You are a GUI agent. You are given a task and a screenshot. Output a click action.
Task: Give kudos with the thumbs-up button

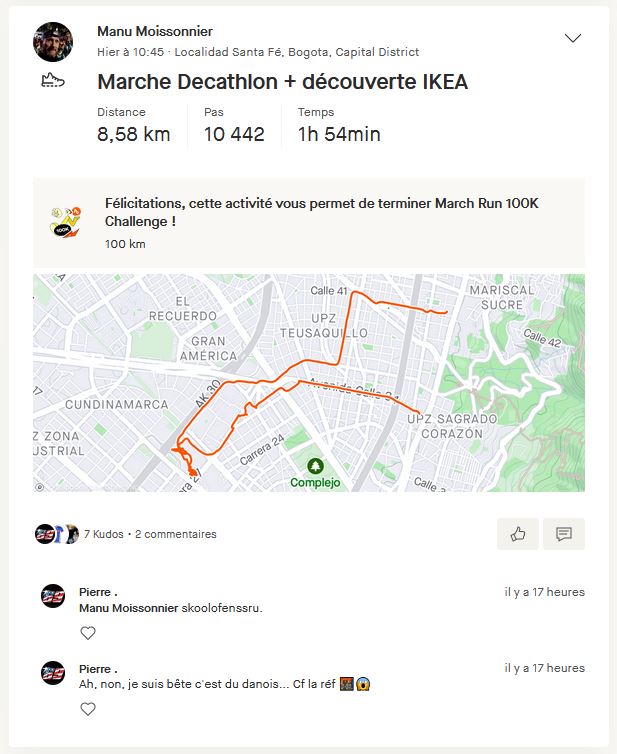click(x=518, y=534)
